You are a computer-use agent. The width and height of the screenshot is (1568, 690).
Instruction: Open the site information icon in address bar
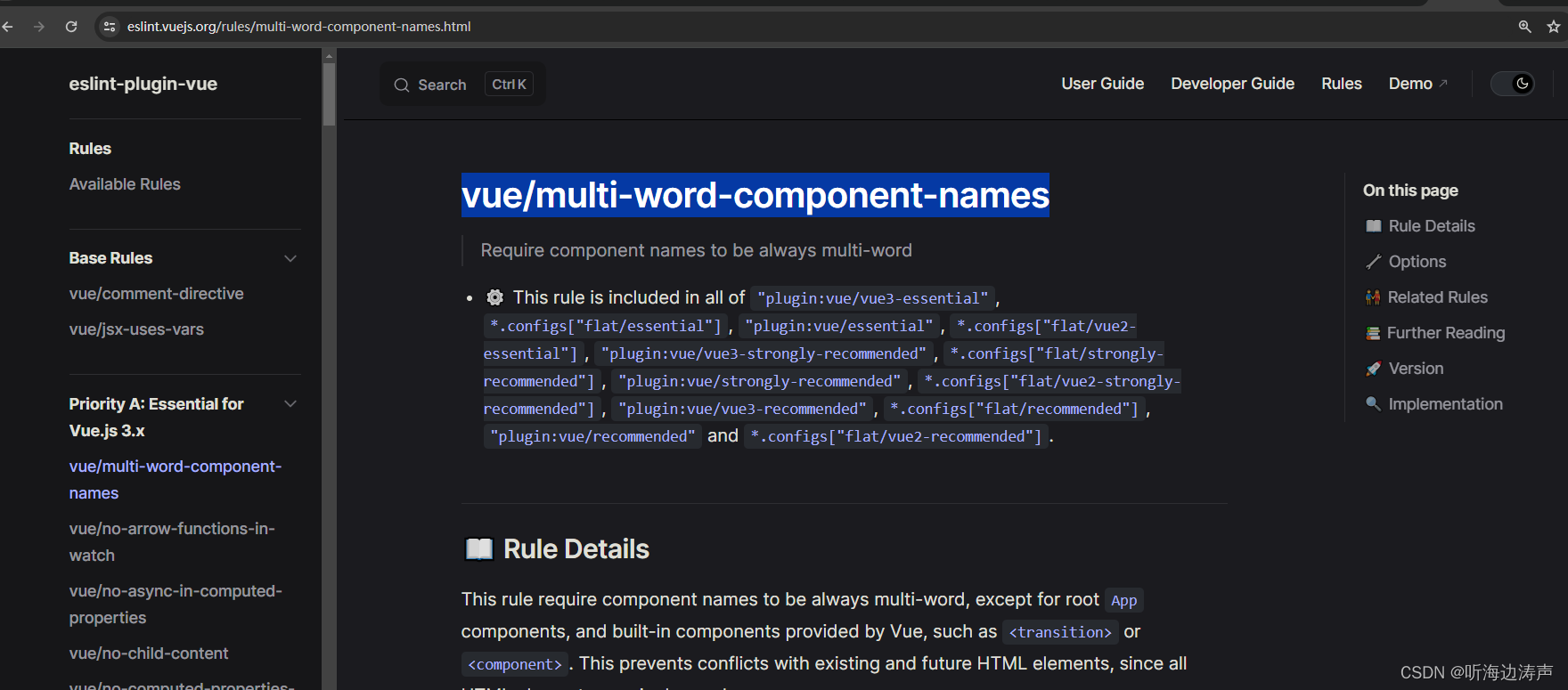(x=110, y=27)
